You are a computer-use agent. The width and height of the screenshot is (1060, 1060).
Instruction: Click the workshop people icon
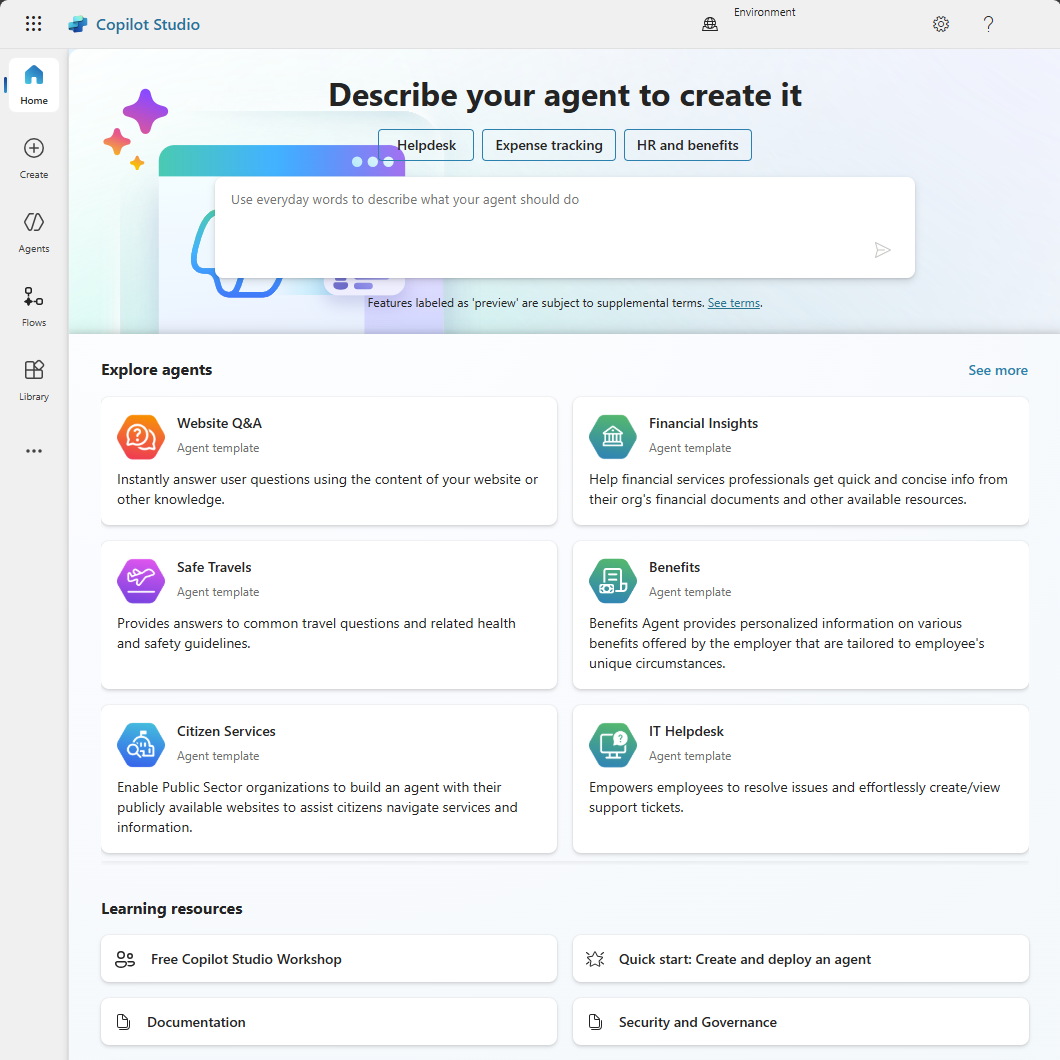pyautogui.click(x=125, y=959)
